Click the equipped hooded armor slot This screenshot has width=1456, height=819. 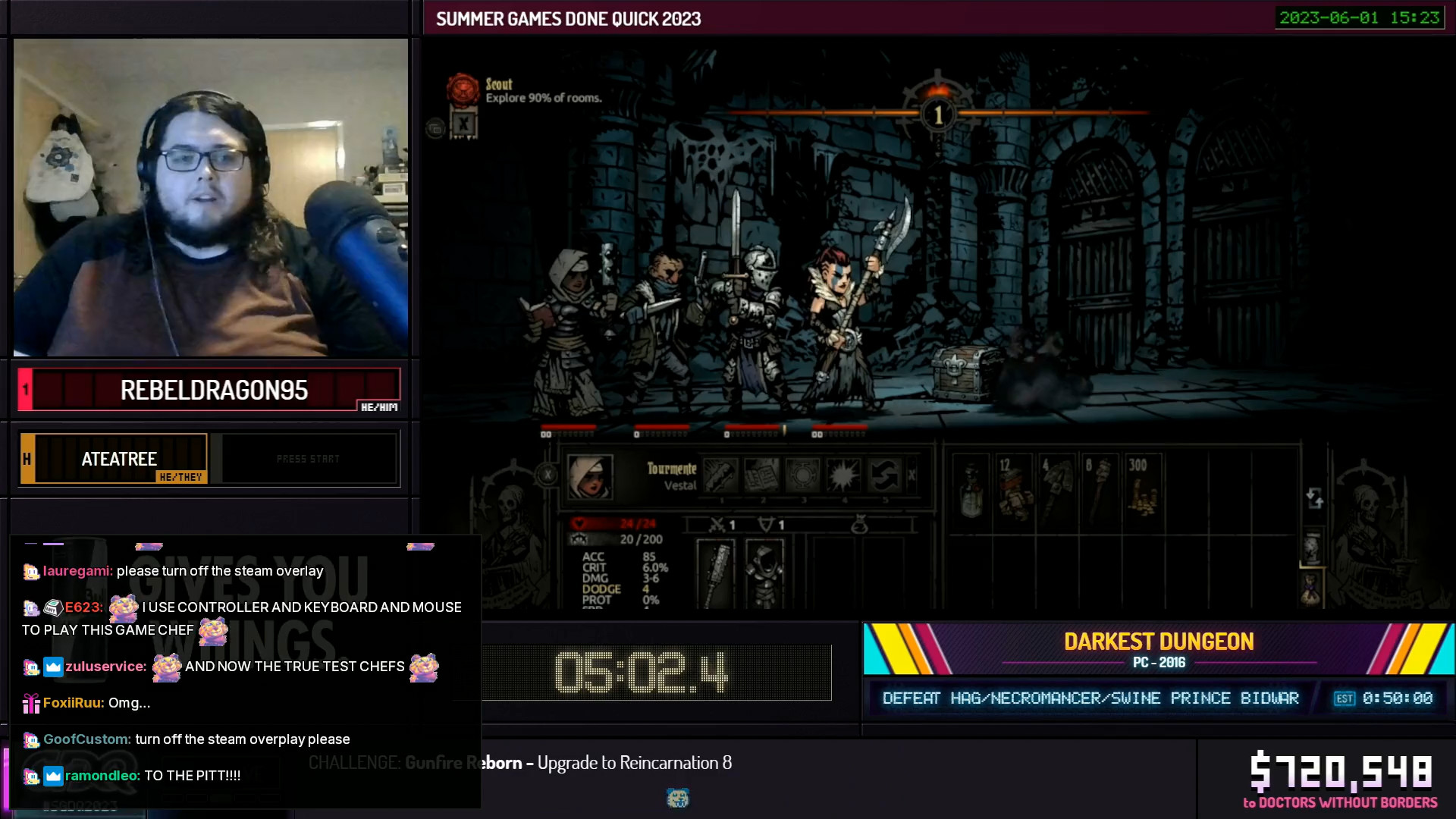764,573
